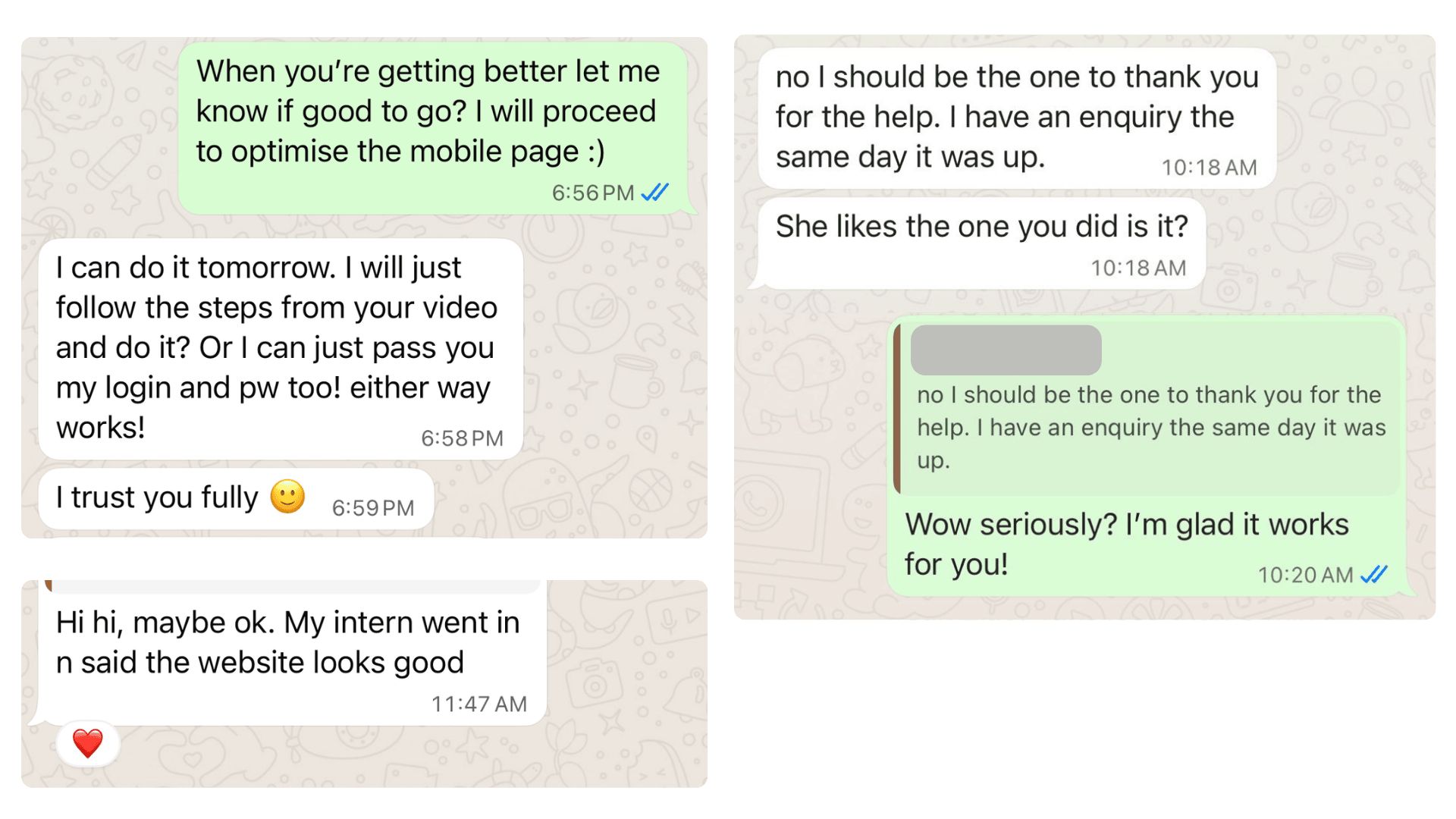Click the blue read ticks beside 10:20 AM
This screenshot has width=1456, height=819.
tap(1373, 575)
